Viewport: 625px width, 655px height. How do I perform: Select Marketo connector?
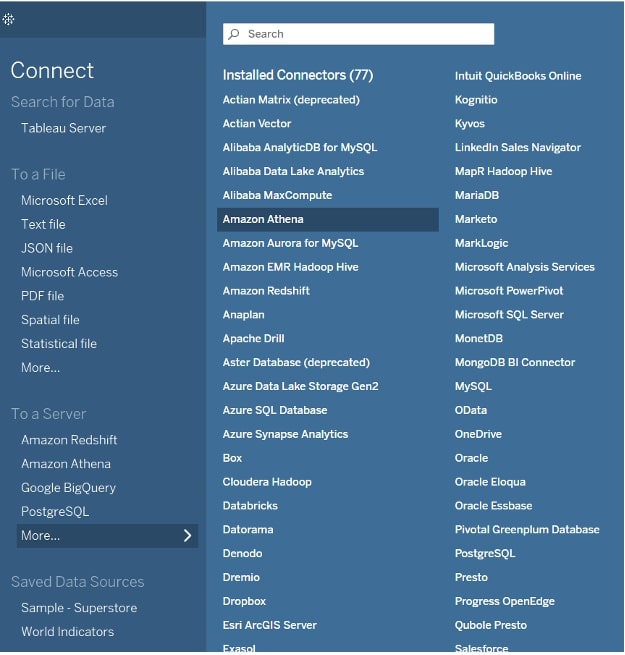(x=476, y=219)
